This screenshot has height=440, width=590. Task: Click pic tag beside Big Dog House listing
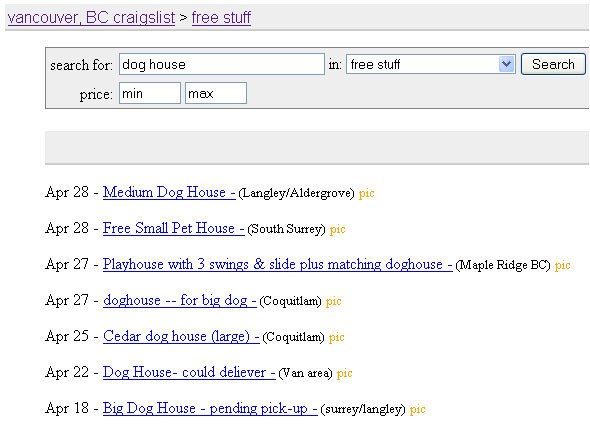[417, 410]
